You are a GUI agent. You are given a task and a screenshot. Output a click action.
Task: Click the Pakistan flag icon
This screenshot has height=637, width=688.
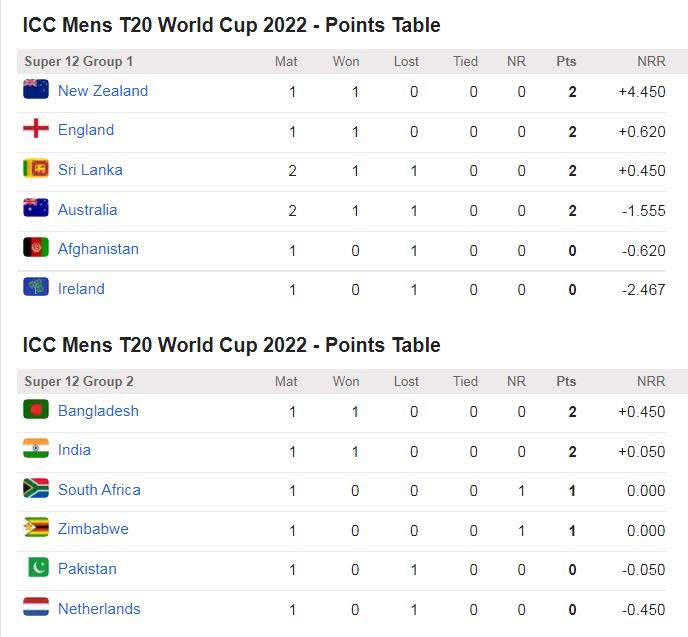[36, 568]
